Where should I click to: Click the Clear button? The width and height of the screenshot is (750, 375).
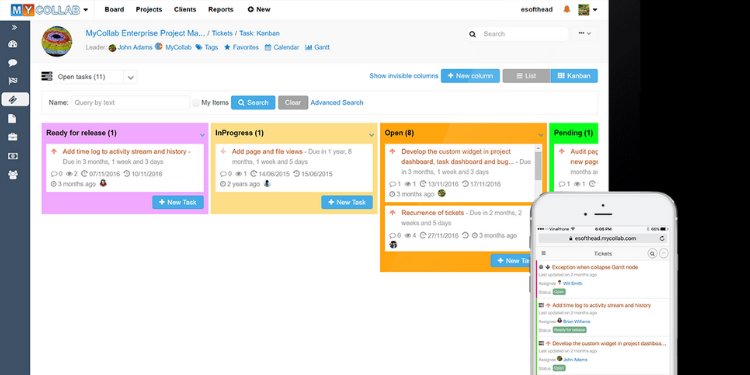point(293,102)
